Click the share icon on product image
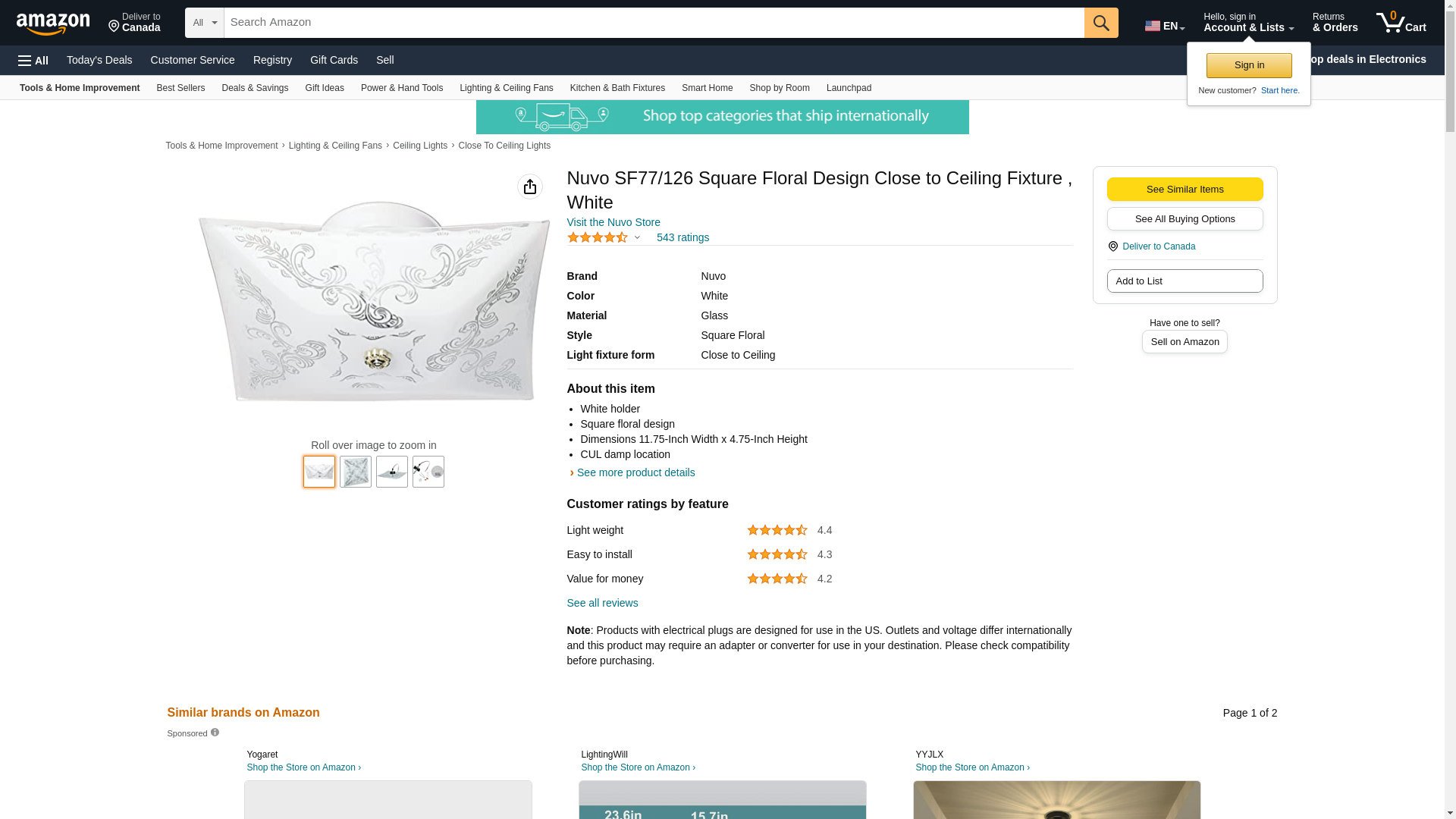Viewport: 1456px width, 819px height. pos(530,187)
